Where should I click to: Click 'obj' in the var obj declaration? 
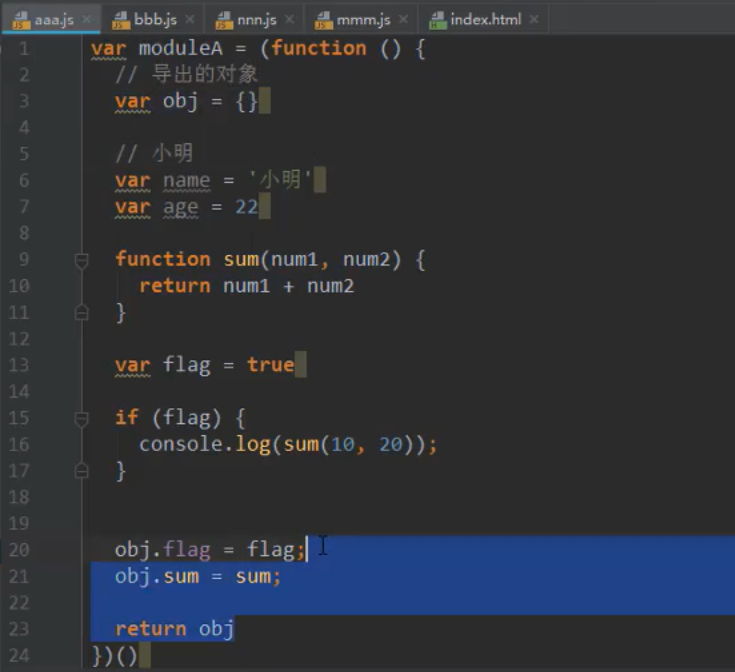tap(180, 102)
